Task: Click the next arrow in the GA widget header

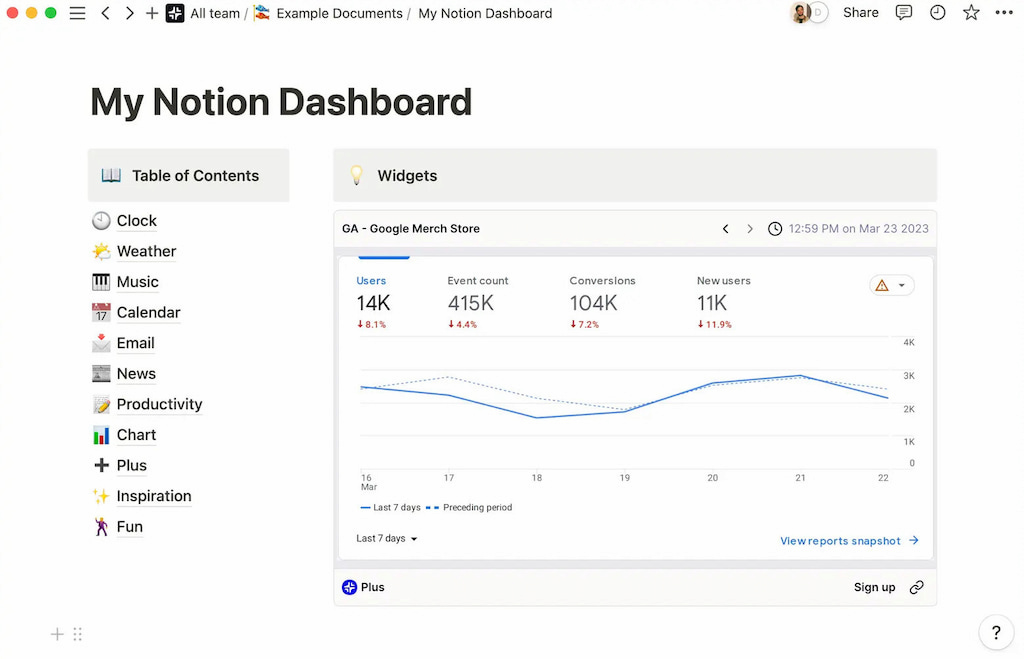Action: (x=750, y=228)
